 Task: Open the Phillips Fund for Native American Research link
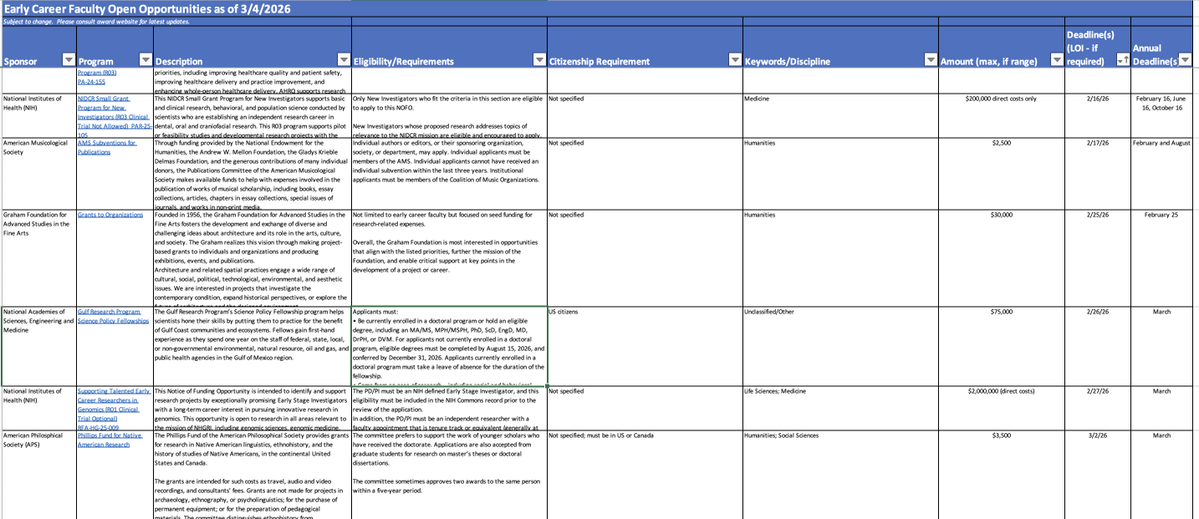(x=109, y=440)
